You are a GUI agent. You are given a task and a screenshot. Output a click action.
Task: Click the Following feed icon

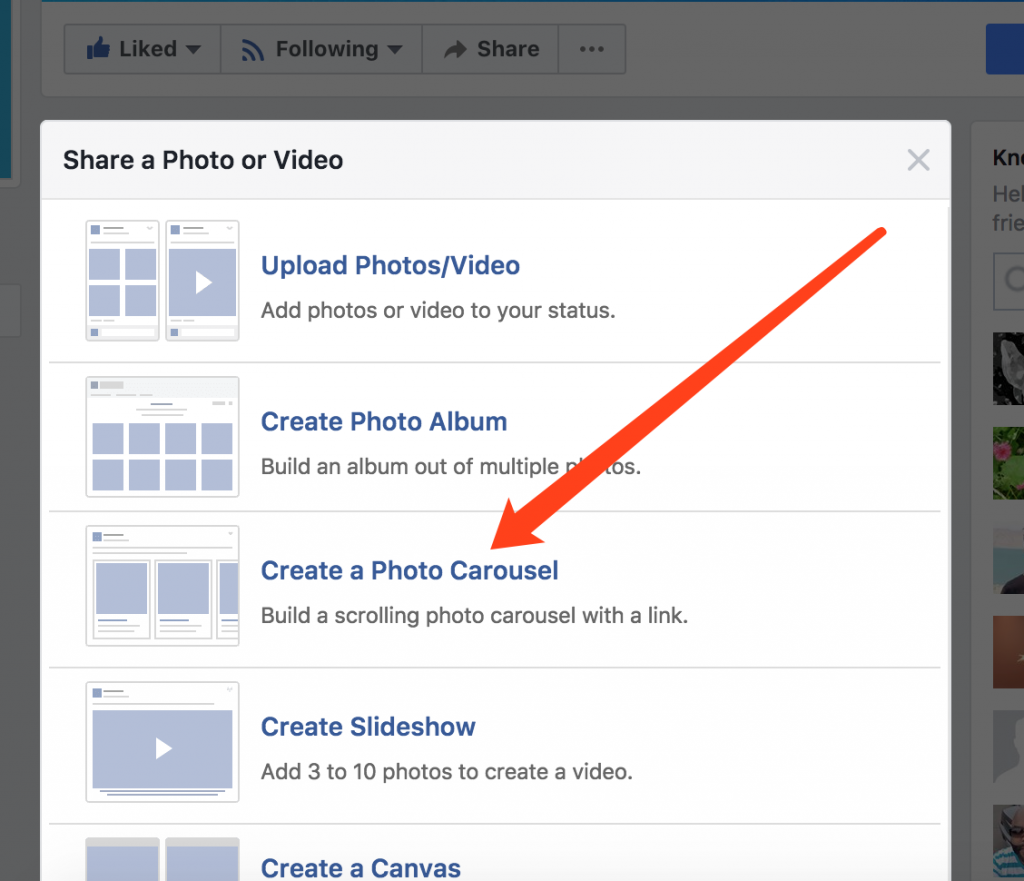tap(252, 50)
